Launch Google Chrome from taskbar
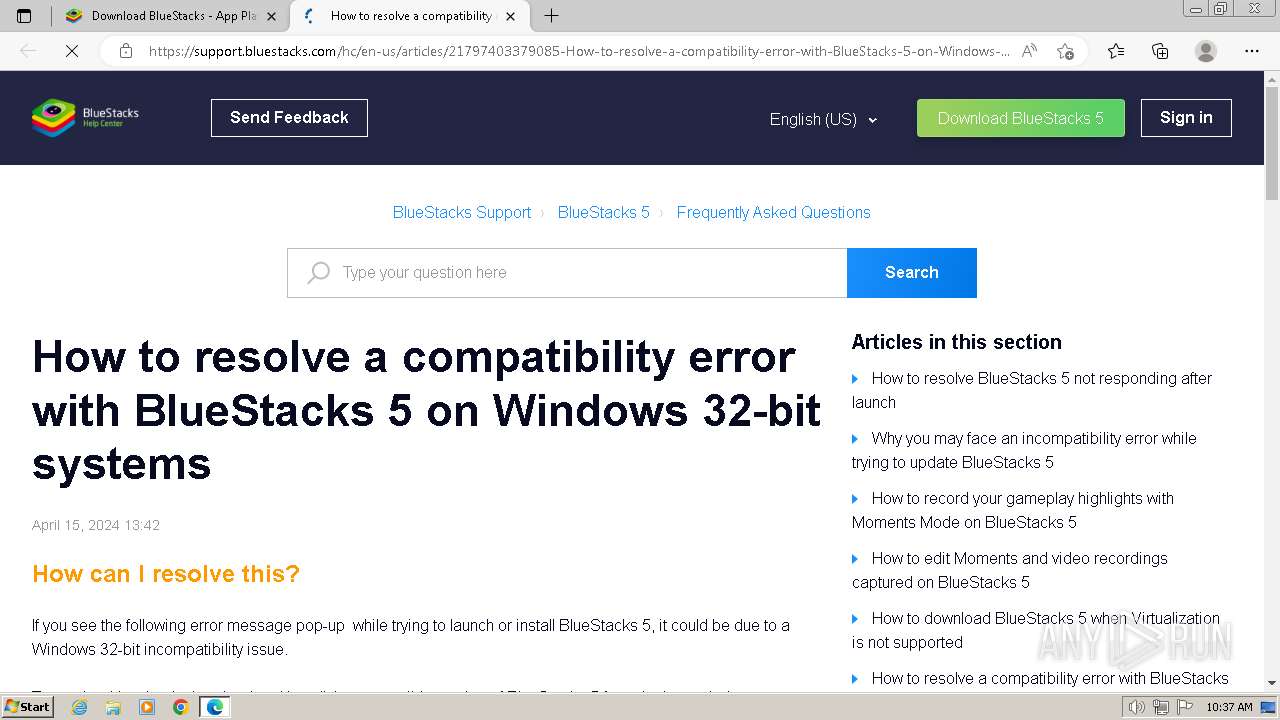This screenshot has height=720, width=1280. [x=181, y=707]
